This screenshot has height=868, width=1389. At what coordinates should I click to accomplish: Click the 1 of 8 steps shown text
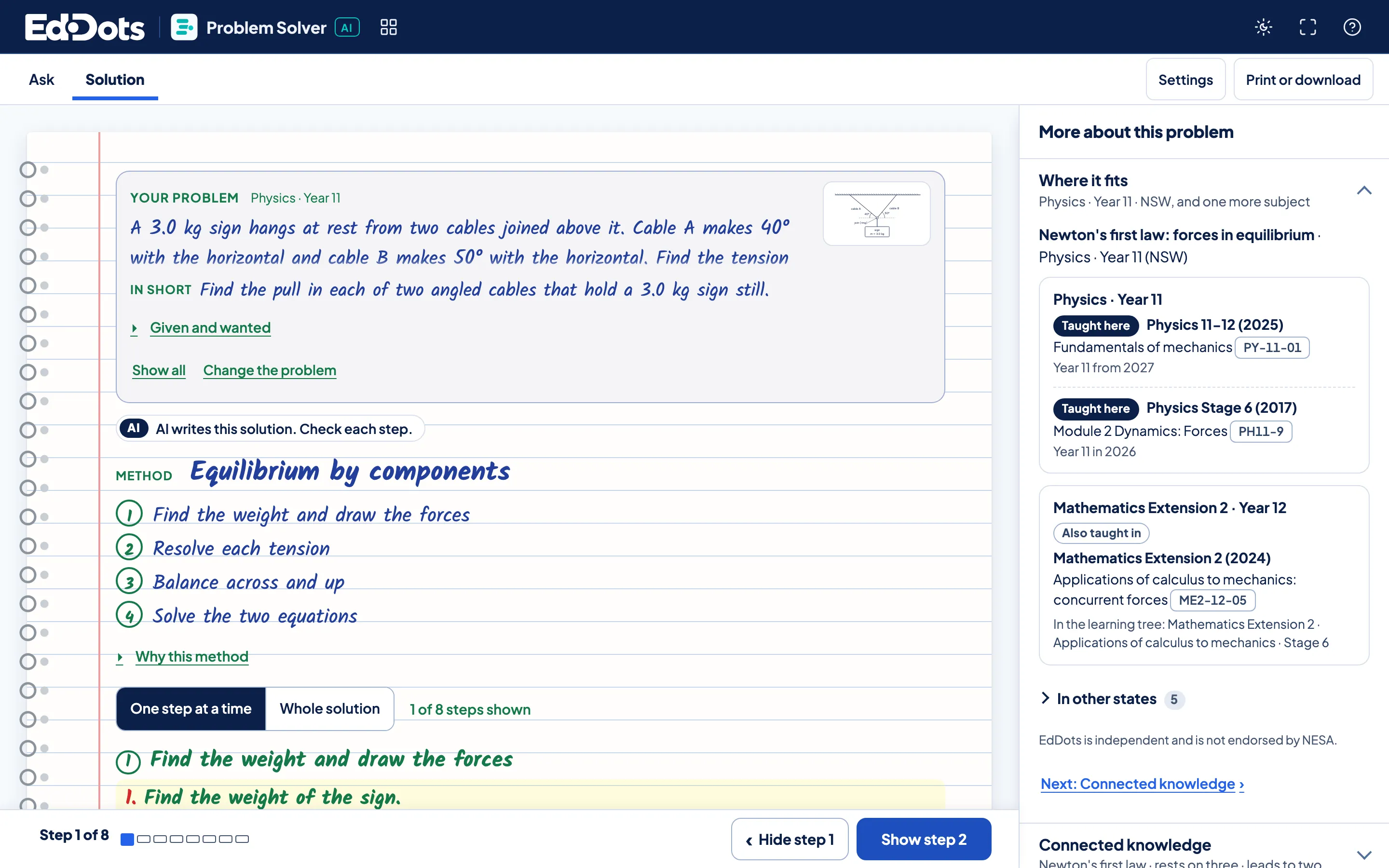point(470,709)
